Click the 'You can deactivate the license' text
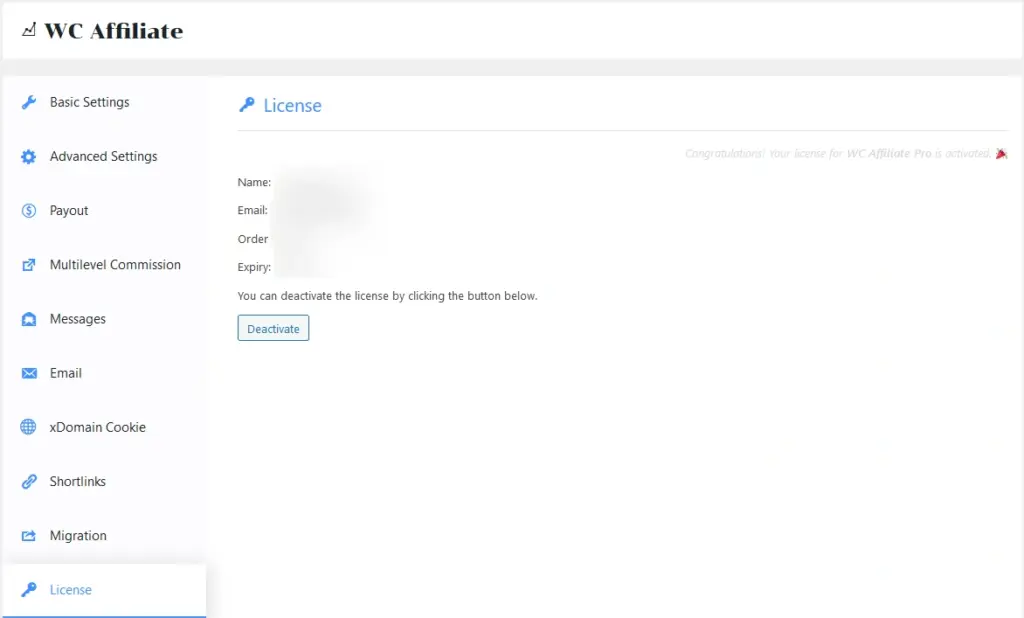 click(x=387, y=296)
